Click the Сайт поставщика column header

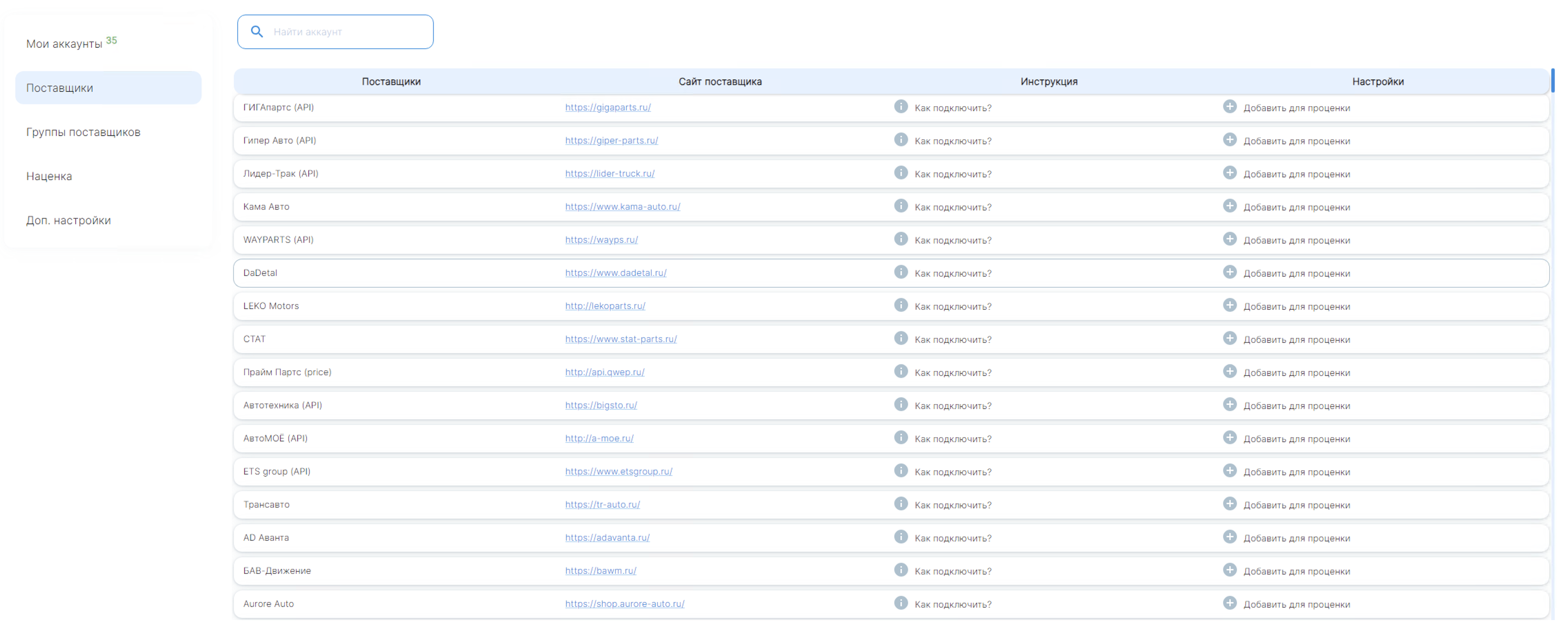point(720,82)
